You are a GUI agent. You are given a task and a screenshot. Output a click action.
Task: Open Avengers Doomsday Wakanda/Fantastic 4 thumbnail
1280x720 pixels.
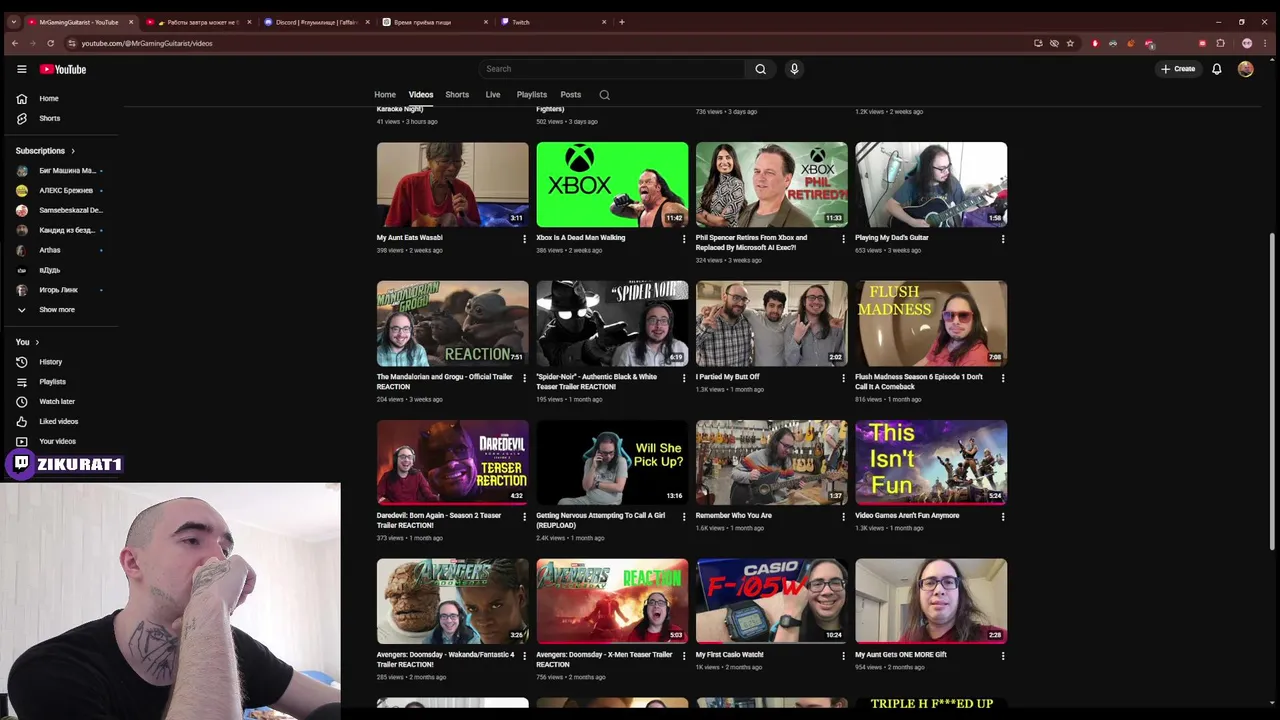click(452, 601)
